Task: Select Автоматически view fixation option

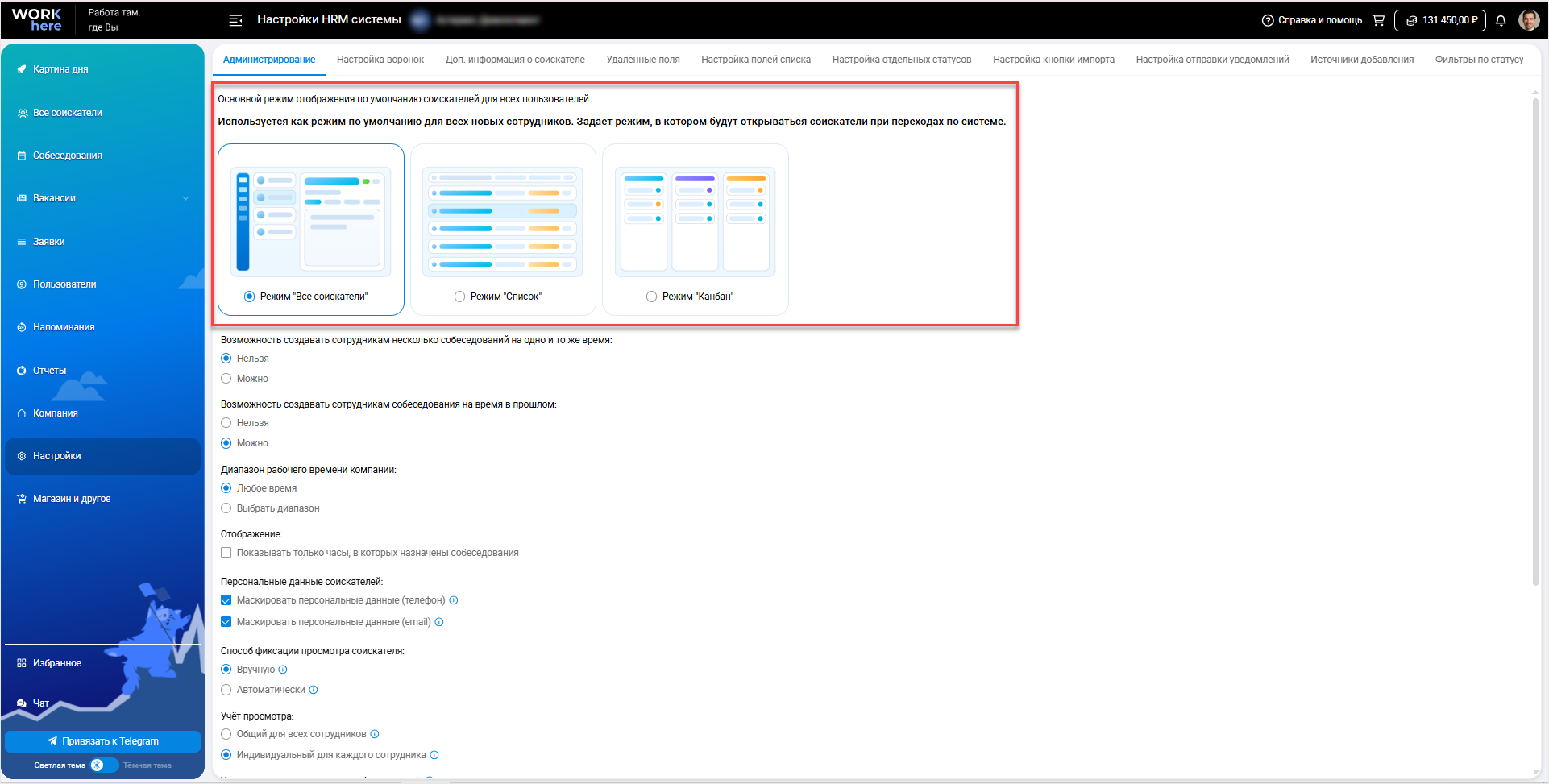Action: pyautogui.click(x=226, y=690)
